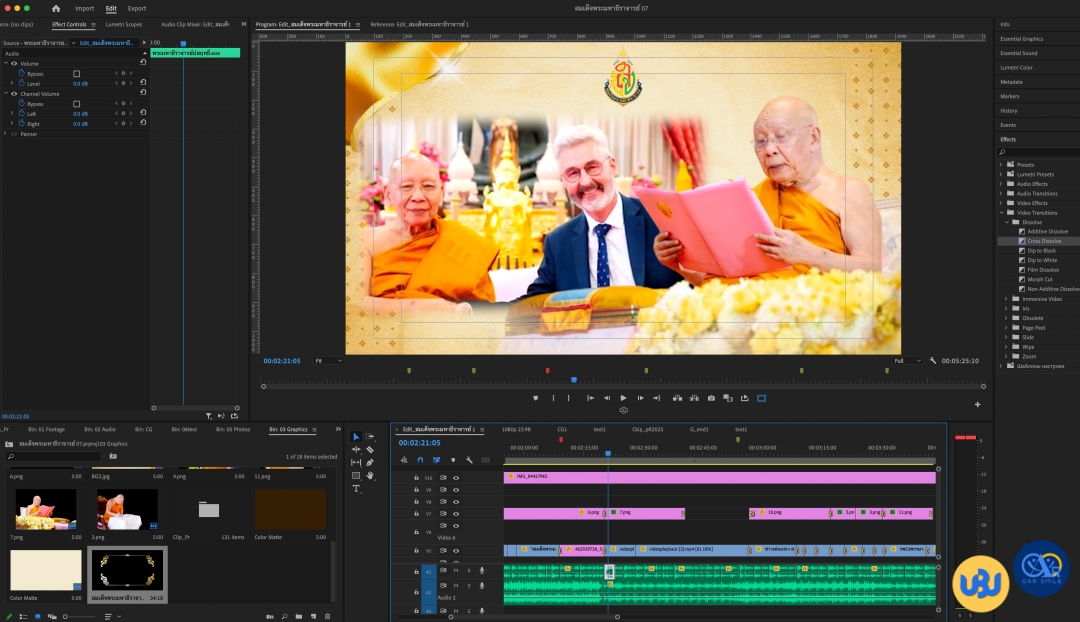Switch to the Lumetri Scopes tab
The height and width of the screenshot is (622, 1080).
124,24
